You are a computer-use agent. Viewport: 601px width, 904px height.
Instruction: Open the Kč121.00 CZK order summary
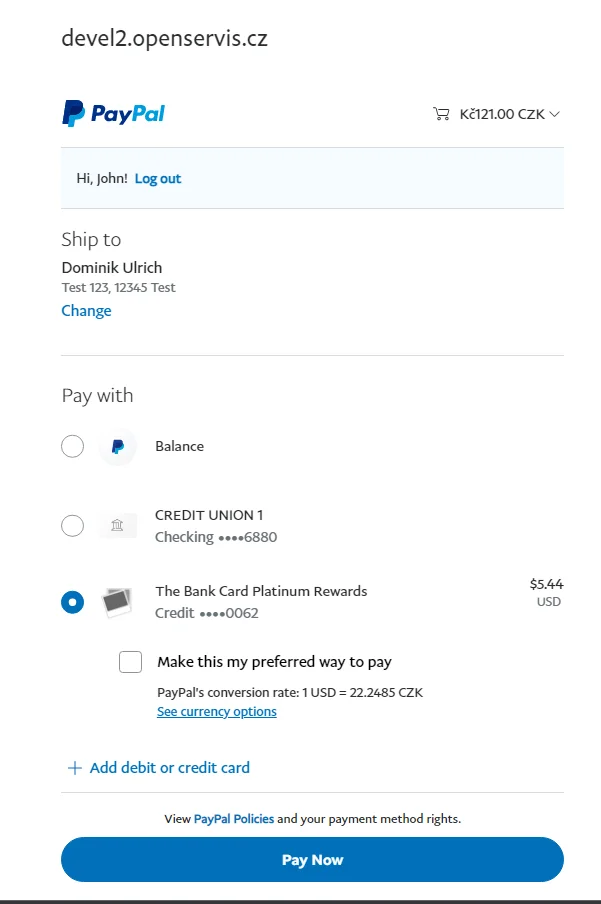(502, 114)
